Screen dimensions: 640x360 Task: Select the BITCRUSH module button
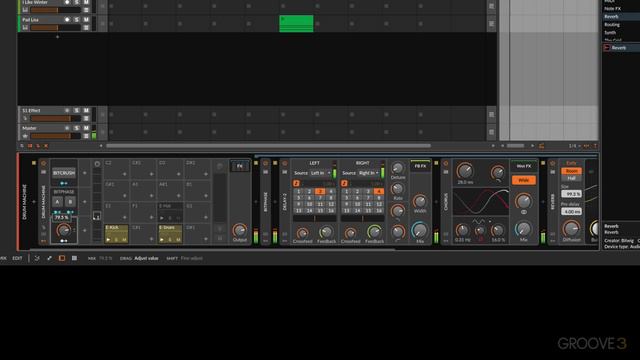coord(64,173)
